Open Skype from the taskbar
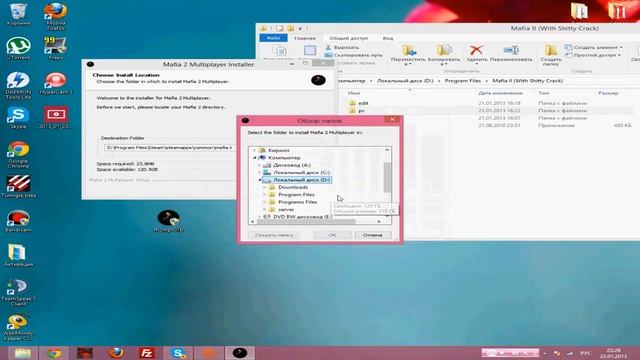The width and height of the screenshot is (640, 360). [x=178, y=353]
